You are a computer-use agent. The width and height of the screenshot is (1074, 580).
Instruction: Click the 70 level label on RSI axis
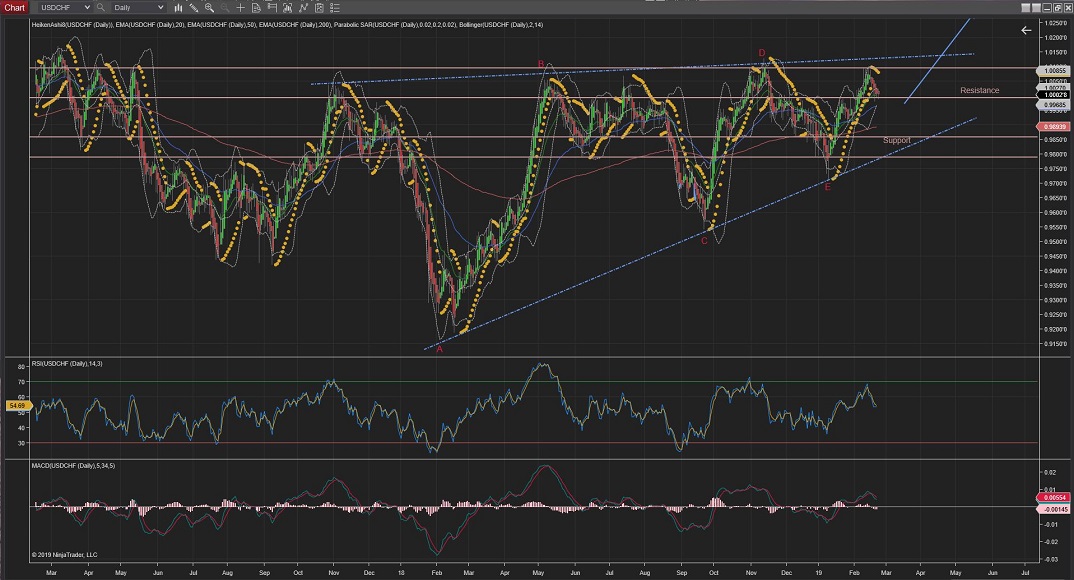tap(21, 382)
